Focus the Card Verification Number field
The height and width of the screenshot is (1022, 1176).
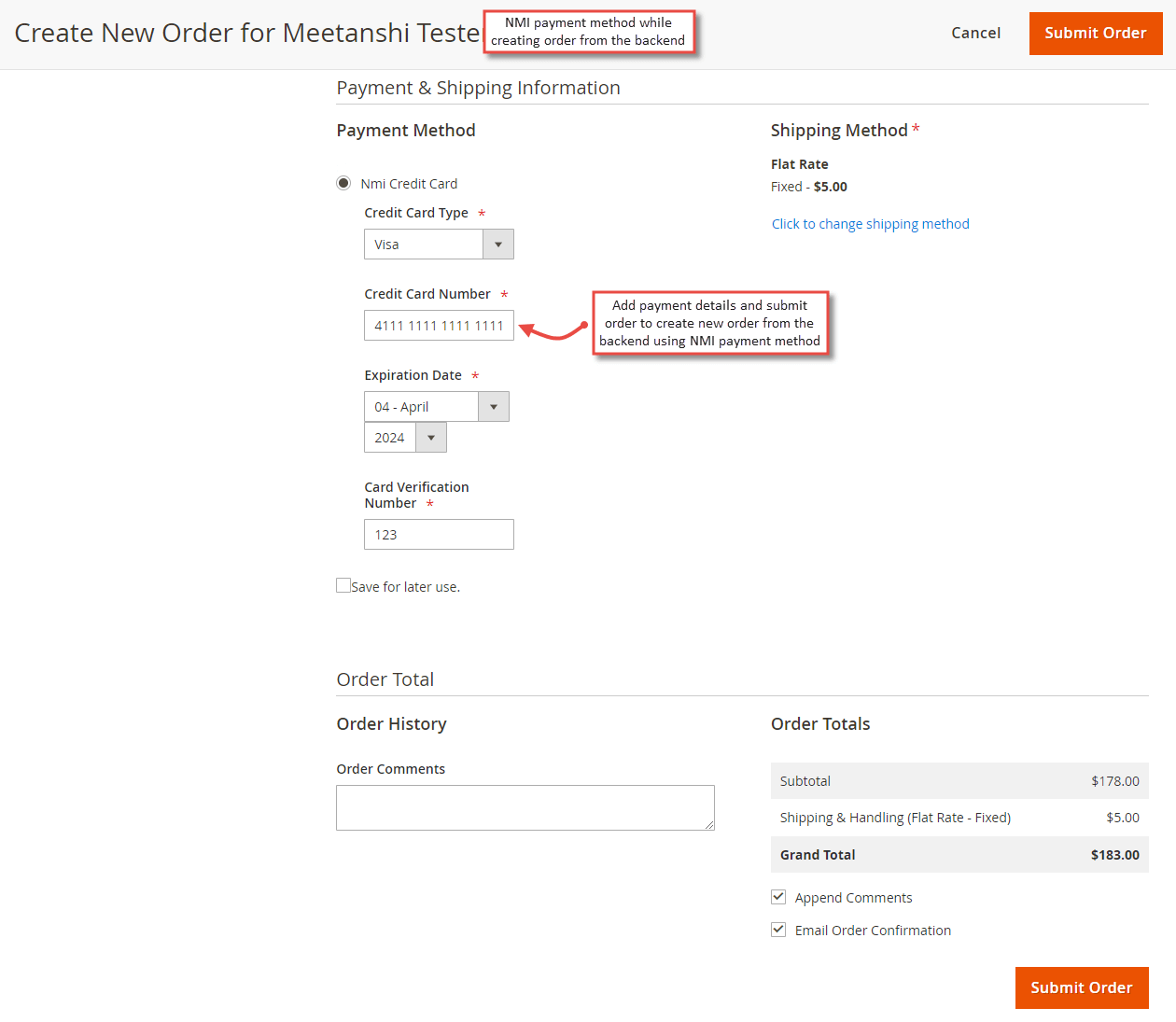point(439,534)
